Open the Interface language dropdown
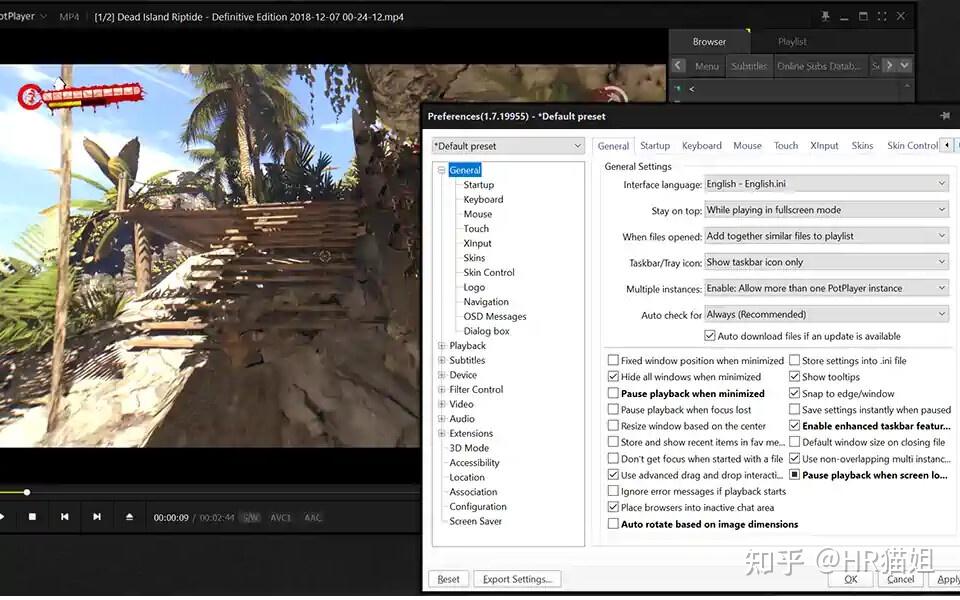Image resolution: width=960 pixels, height=600 pixels. [x=826, y=184]
